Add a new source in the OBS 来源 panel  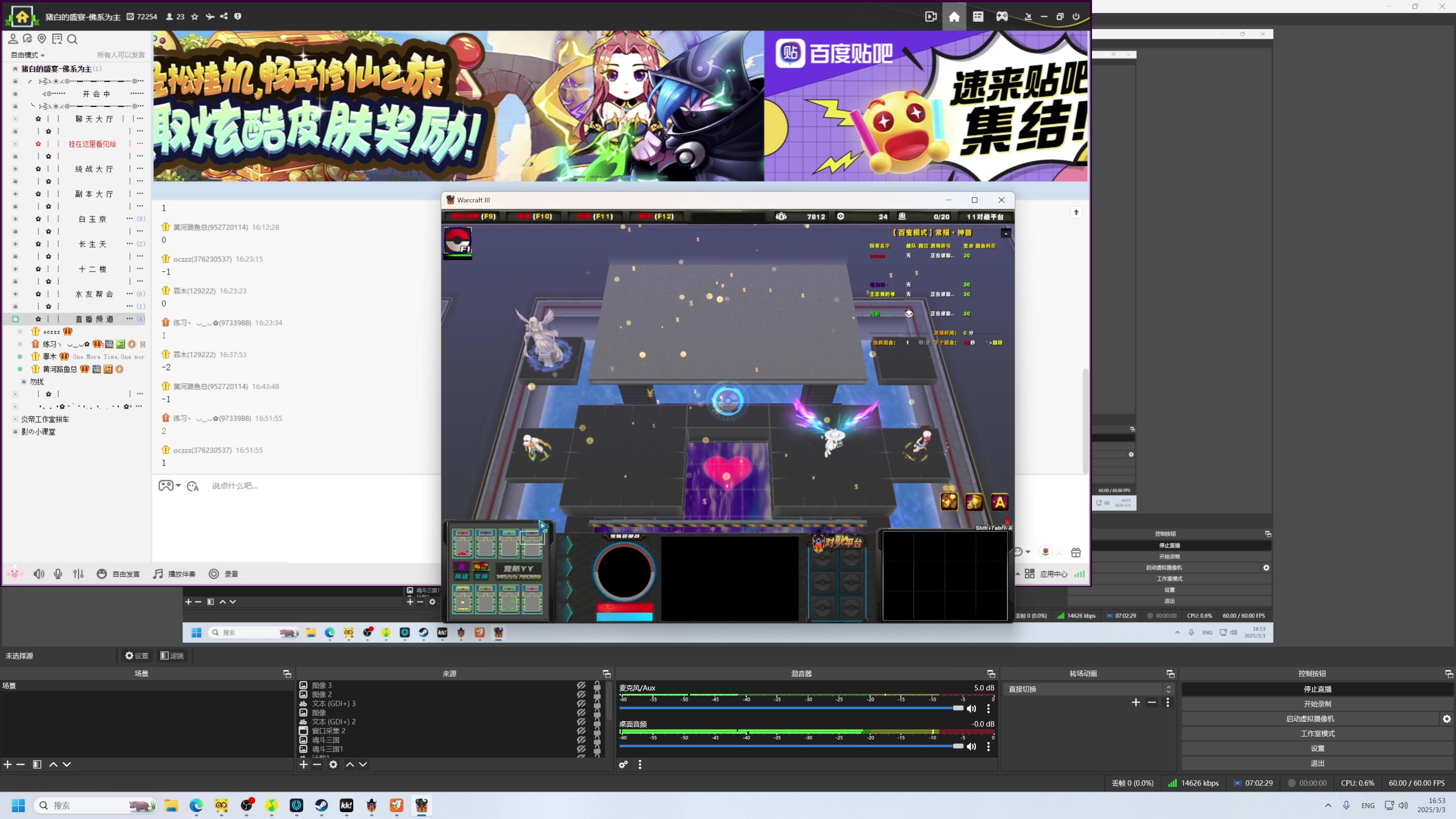pyautogui.click(x=304, y=764)
